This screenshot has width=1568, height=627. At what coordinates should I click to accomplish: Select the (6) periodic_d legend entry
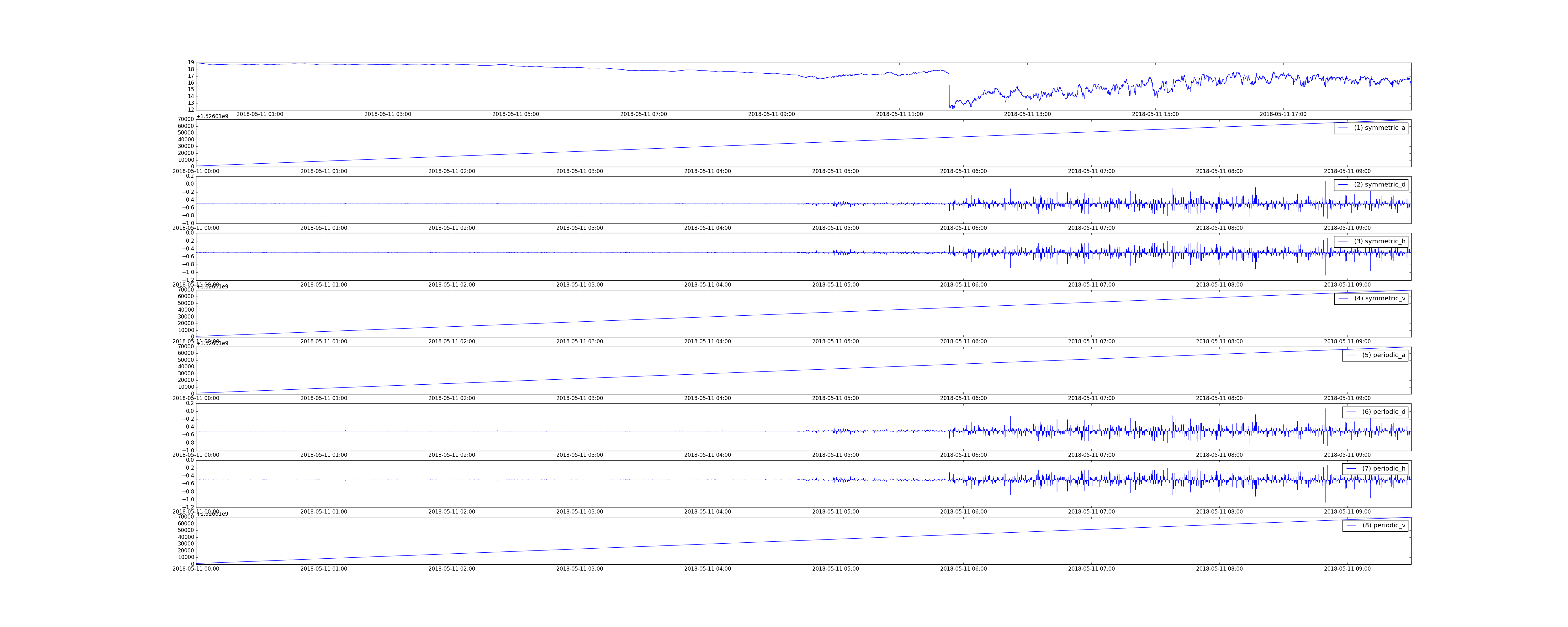[x=1375, y=412]
